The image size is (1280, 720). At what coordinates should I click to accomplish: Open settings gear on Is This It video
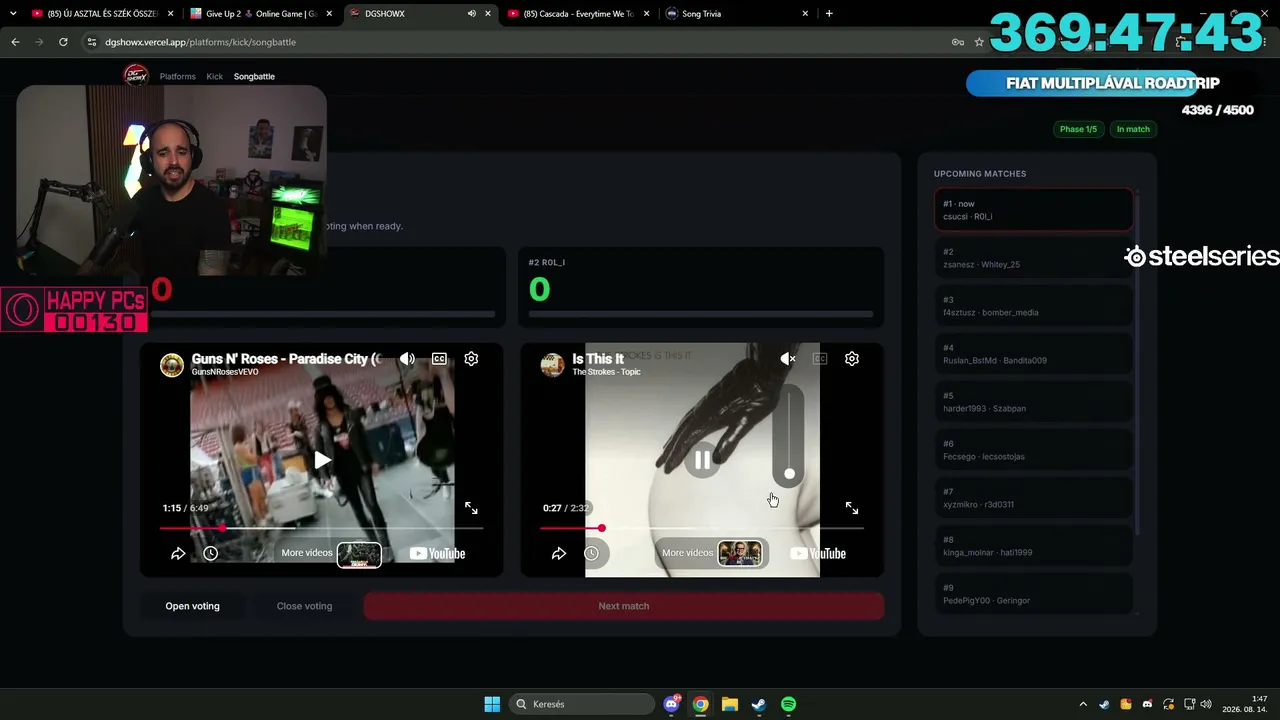tap(852, 359)
